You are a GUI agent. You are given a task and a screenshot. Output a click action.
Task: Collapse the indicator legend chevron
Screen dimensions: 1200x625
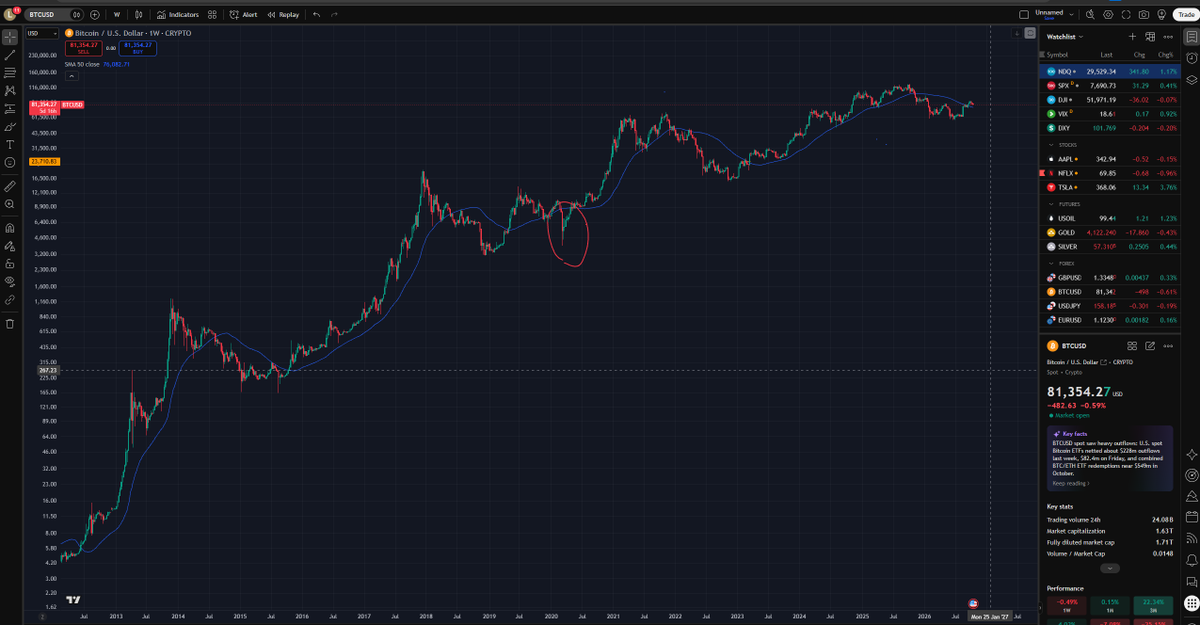point(71,75)
